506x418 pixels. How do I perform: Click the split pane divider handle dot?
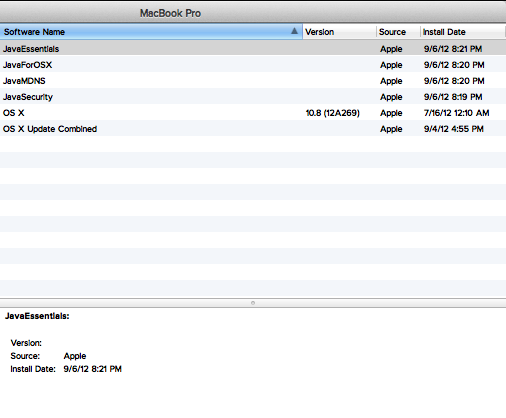[253, 303]
